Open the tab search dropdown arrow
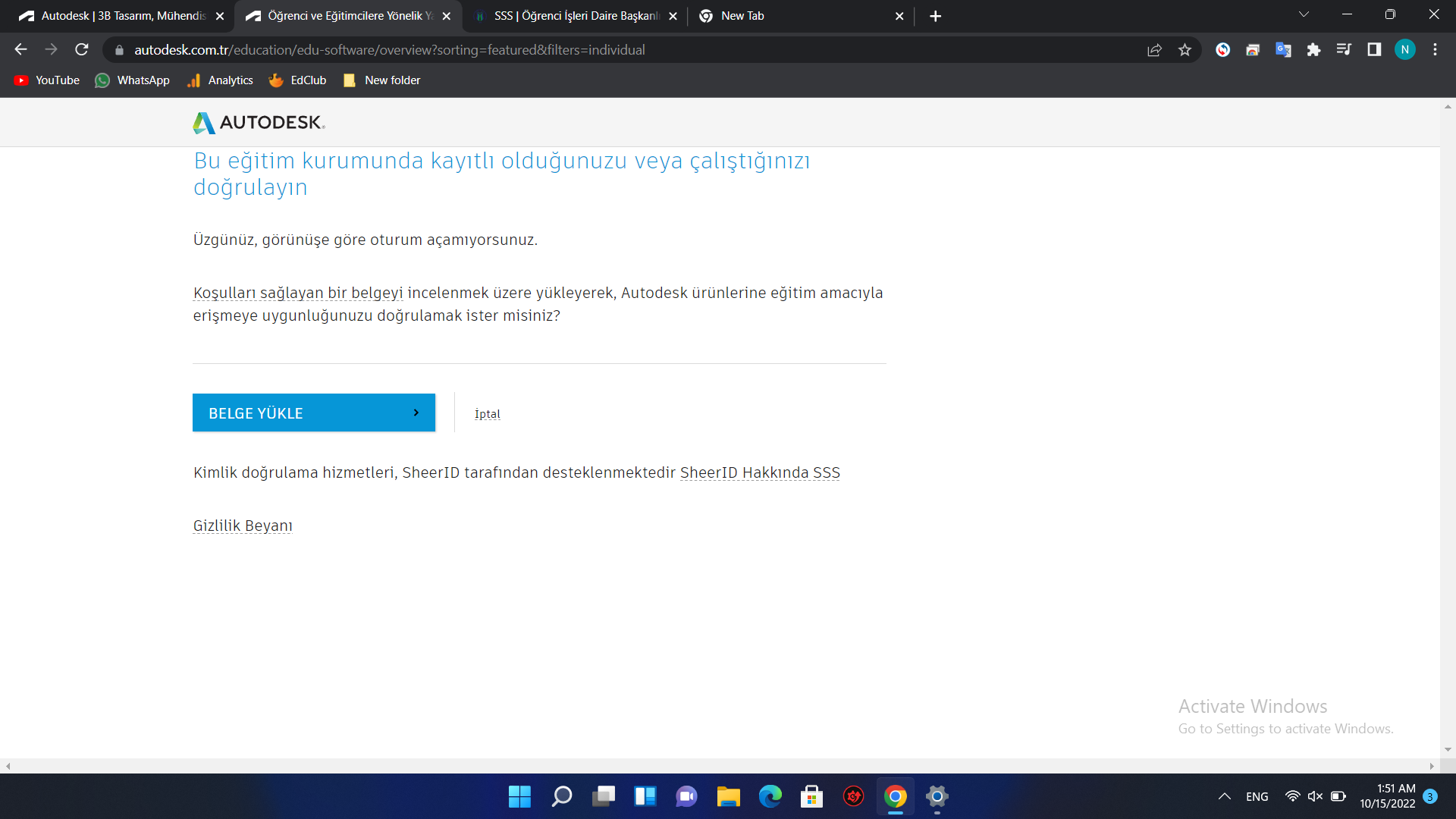 (x=1304, y=15)
